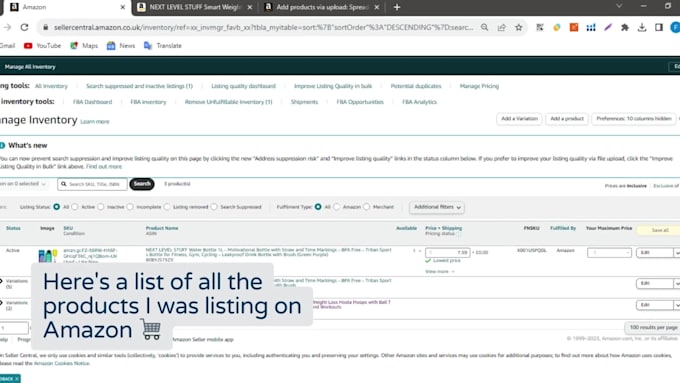Select Search Suppressed radio
Viewport: 680px width, 383px height.
[214, 207]
